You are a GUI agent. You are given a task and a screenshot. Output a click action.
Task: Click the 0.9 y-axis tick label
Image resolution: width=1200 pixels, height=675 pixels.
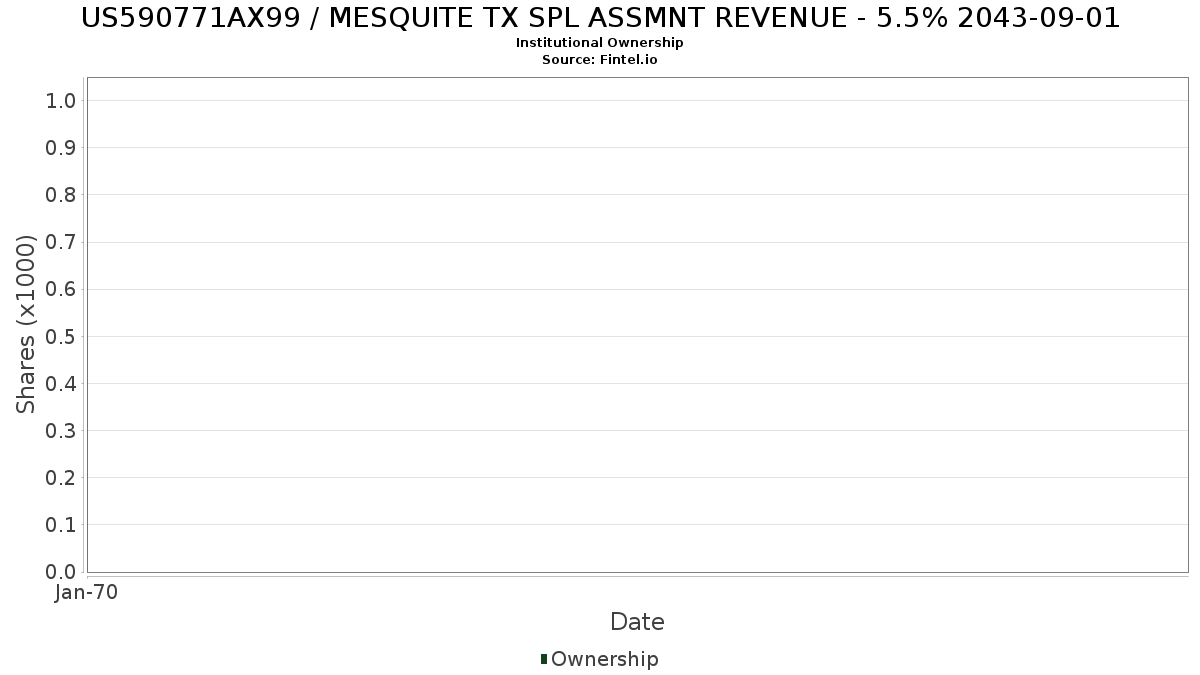click(x=61, y=147)
